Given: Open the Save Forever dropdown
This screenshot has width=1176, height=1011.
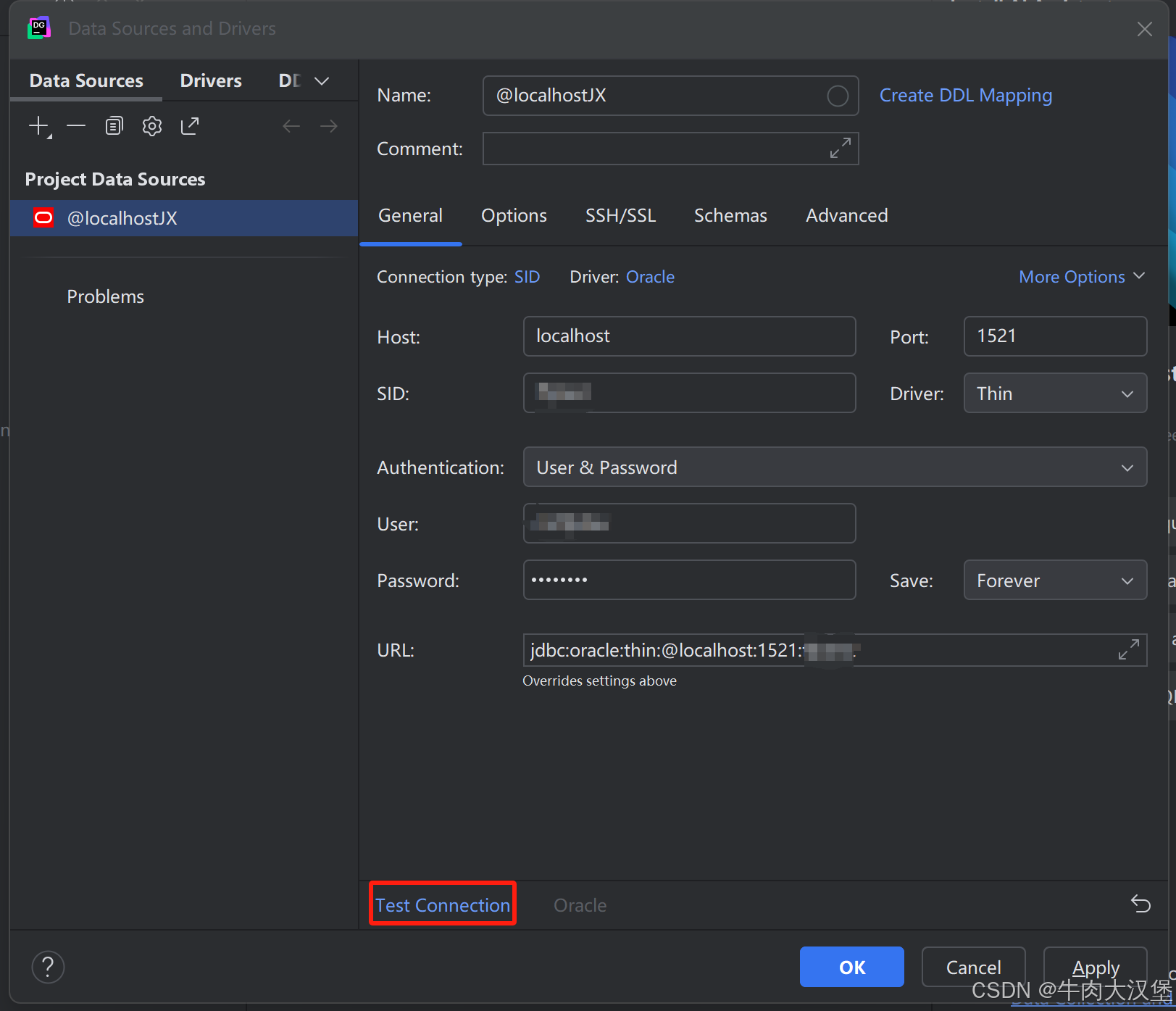Looking at the screenshot, I should click(1055, 580).
